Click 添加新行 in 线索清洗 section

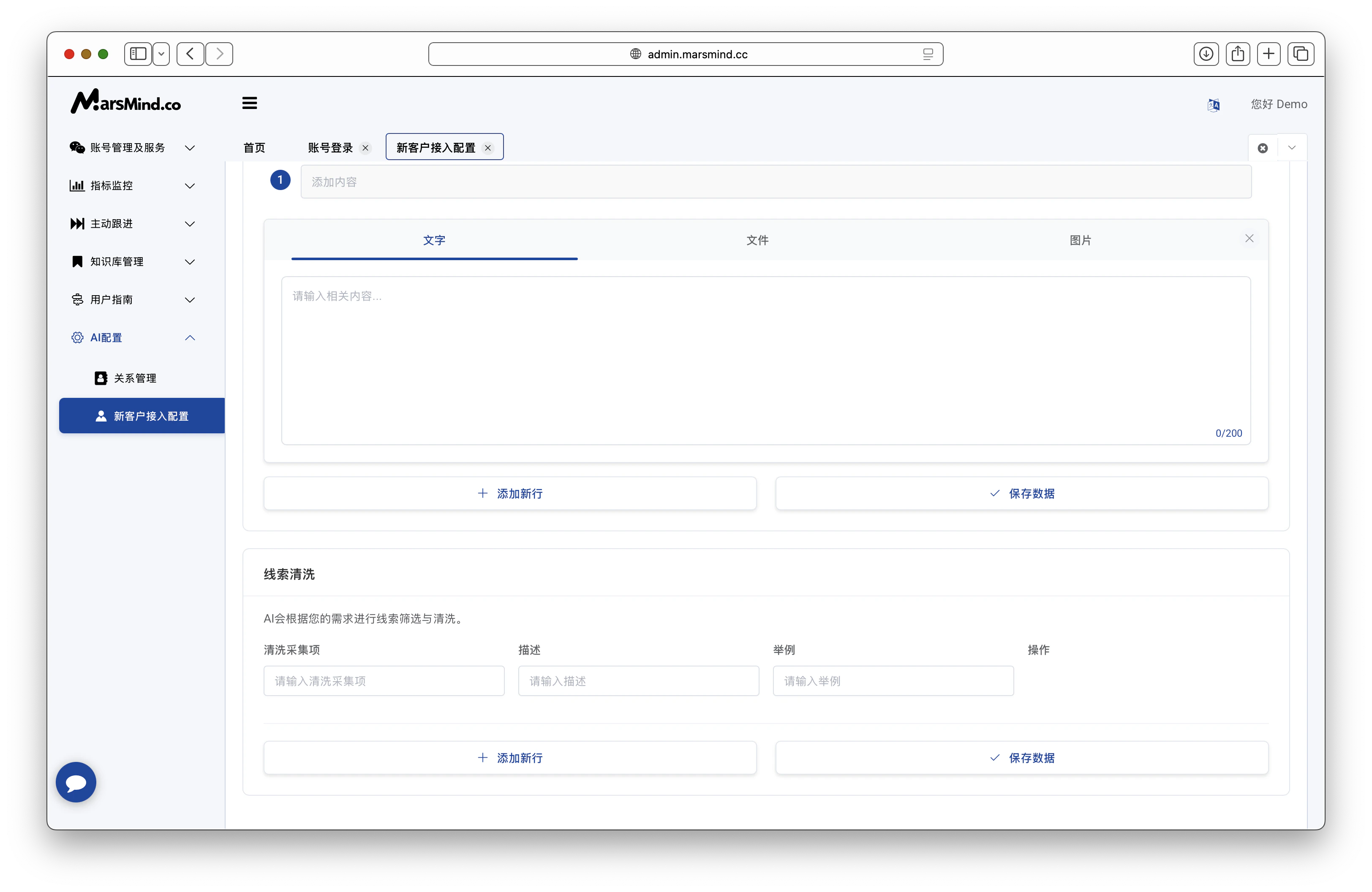coord(509,758)
